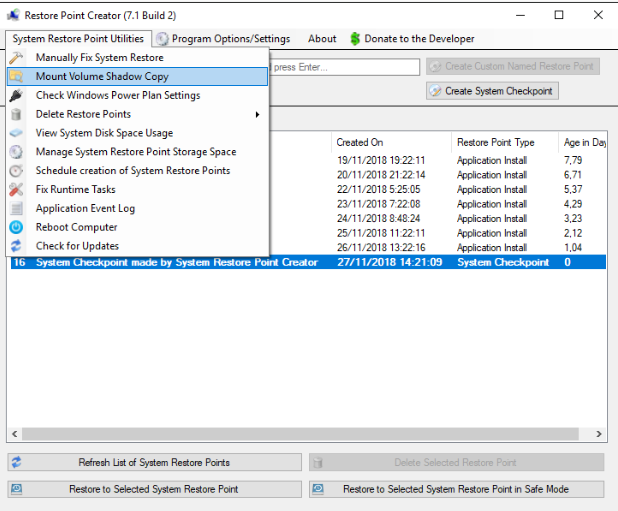Open the About menu
This screenshot has width=618, height=511.
click(322, 39)
